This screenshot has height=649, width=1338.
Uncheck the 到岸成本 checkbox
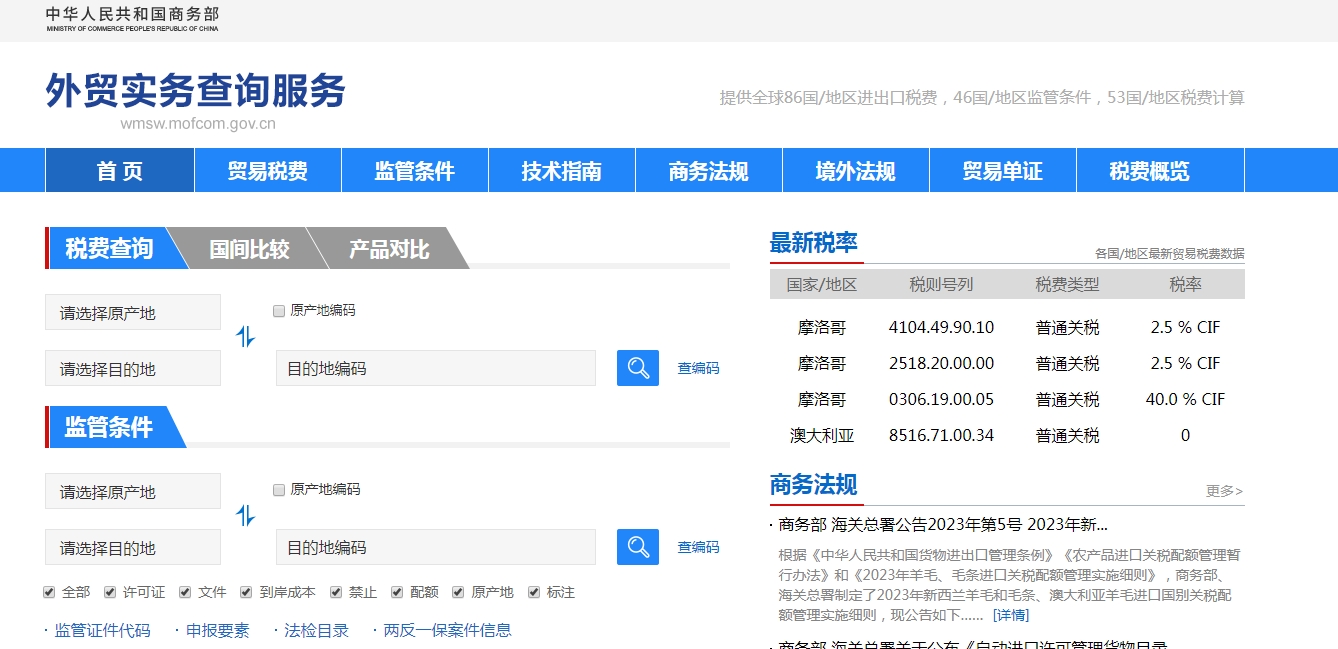[245, 591]
